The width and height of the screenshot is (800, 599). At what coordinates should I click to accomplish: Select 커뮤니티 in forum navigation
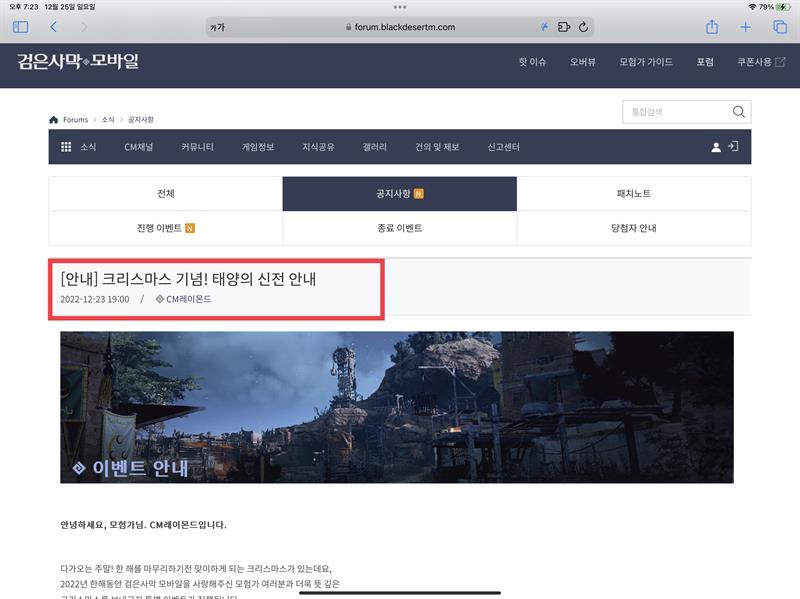coord(197,147)
